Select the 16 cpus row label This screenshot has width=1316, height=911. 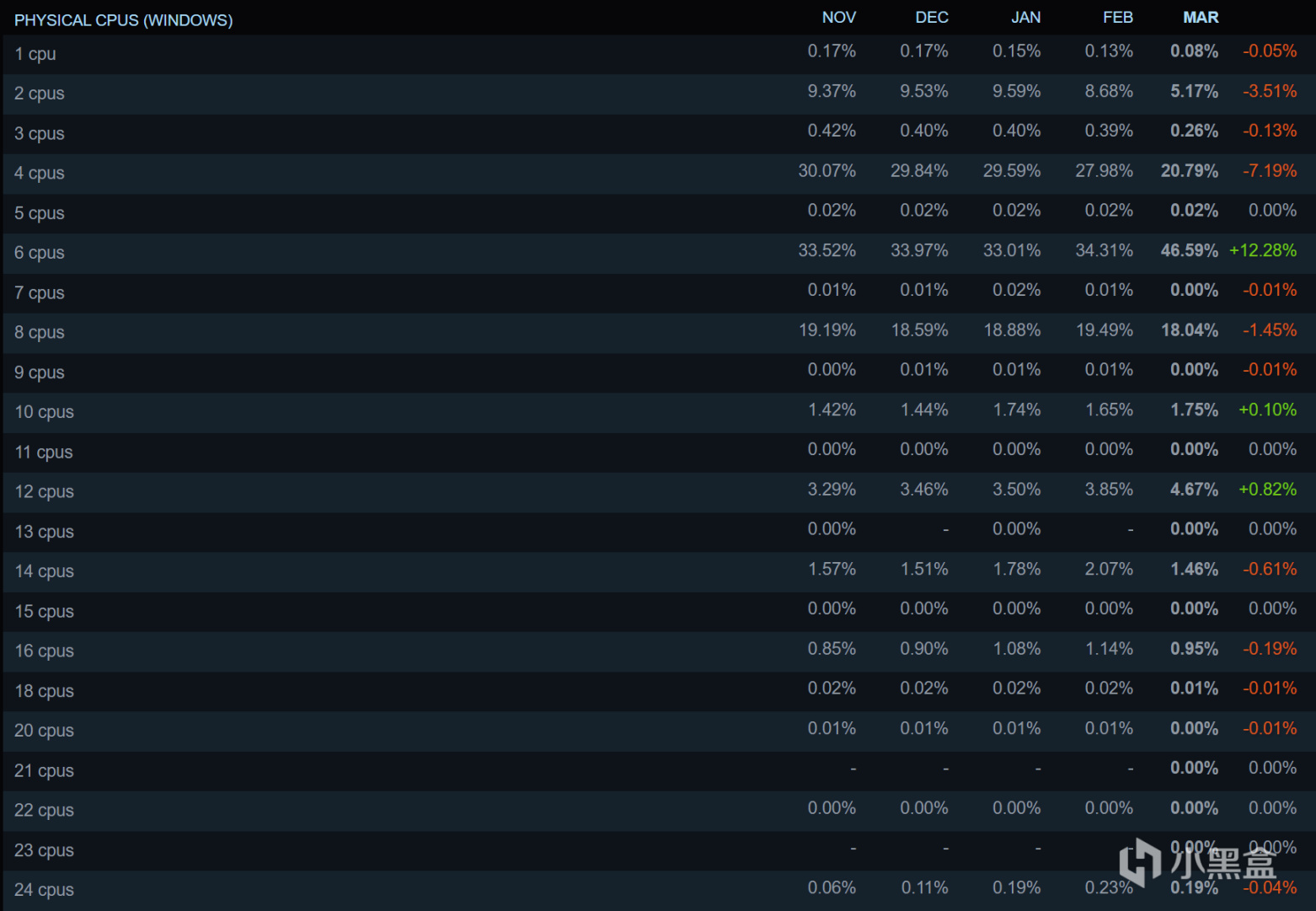(x=44, y=651)
